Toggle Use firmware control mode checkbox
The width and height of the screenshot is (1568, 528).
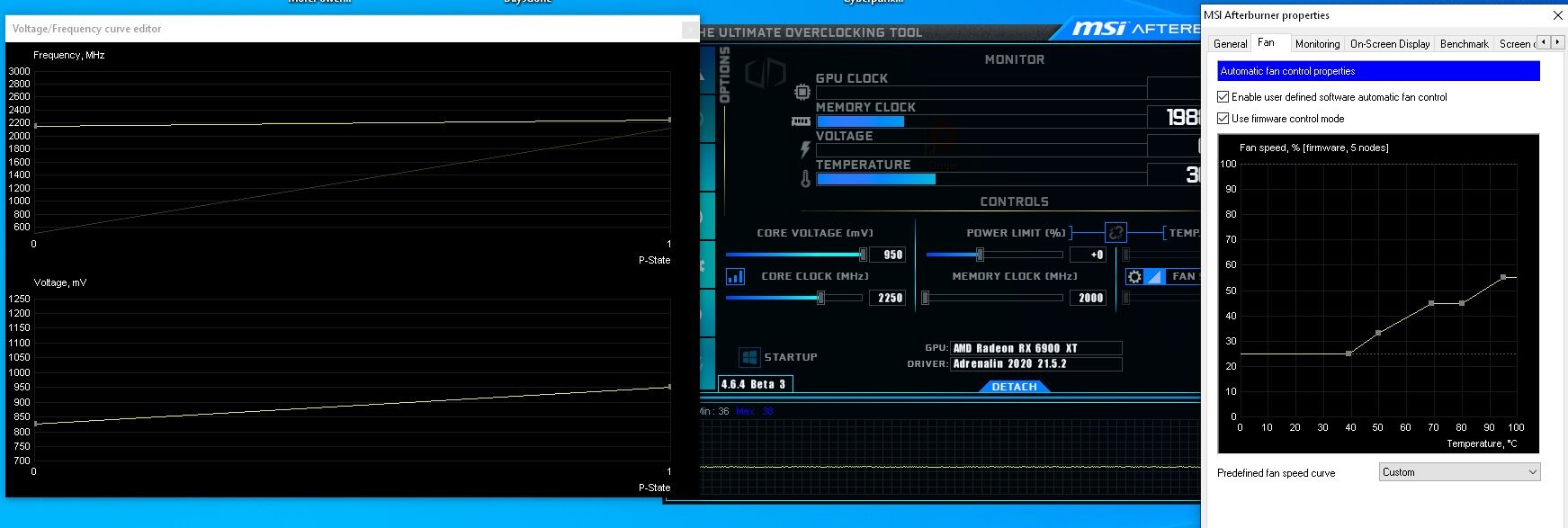pyautogui.click(x=1223, y=119)
